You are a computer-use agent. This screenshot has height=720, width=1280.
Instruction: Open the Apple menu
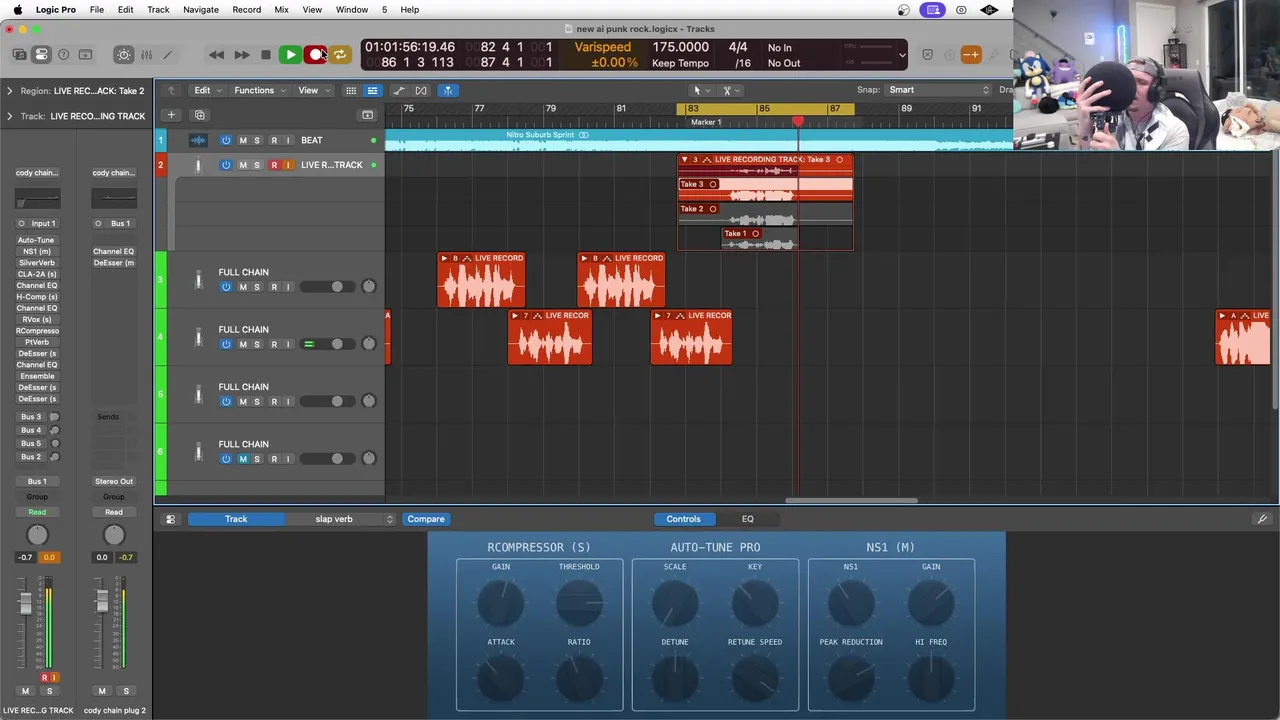[18, 10]
